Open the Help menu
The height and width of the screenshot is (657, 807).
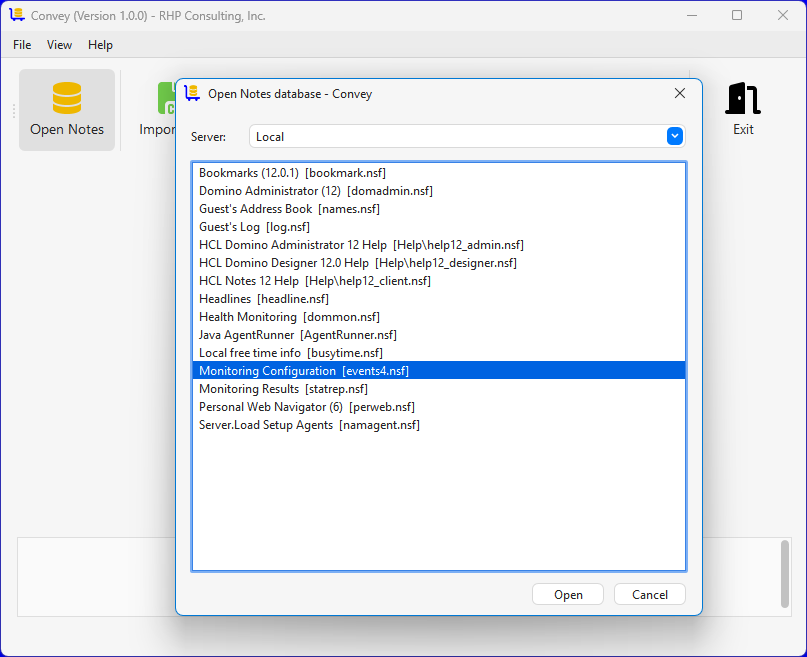pos(100,45)
